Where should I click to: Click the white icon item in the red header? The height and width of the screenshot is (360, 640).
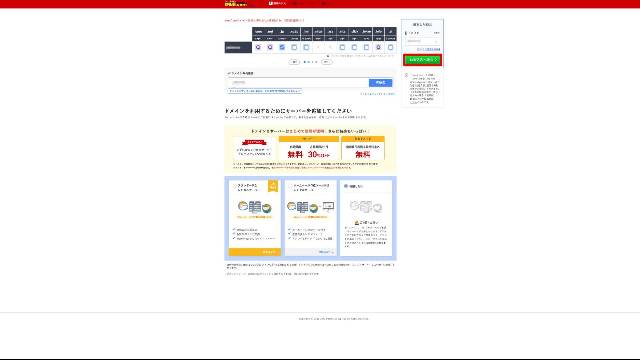coord(277,3)
